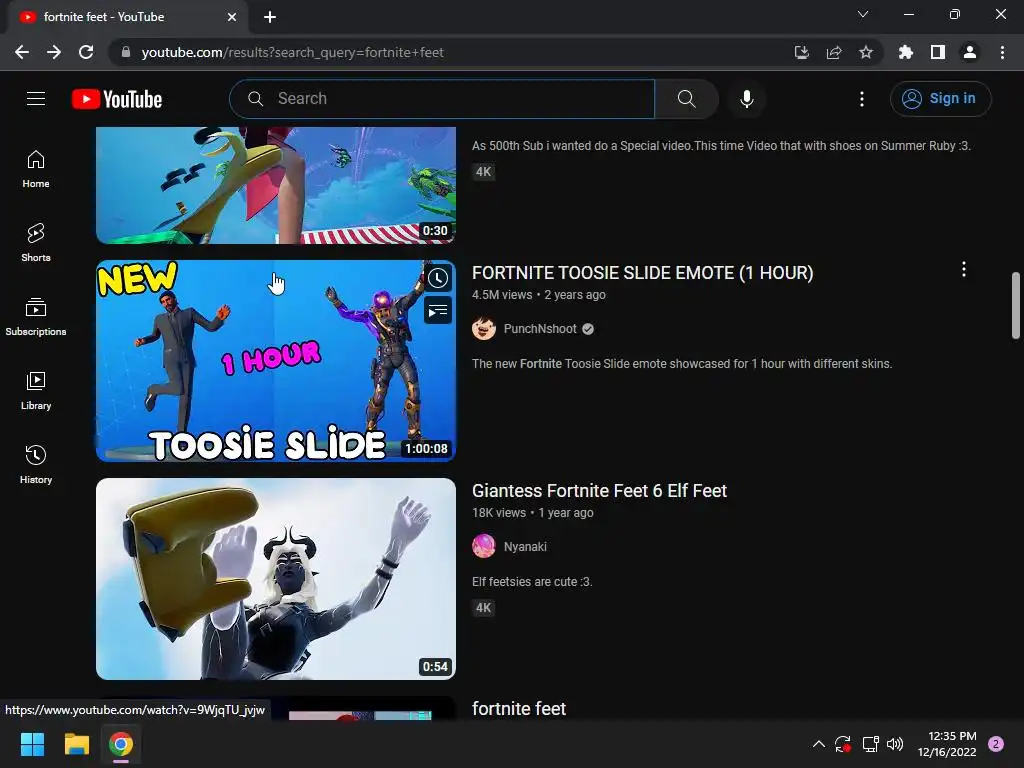
Task: Open a new browser tab
Action: click(x=270, y=17)
